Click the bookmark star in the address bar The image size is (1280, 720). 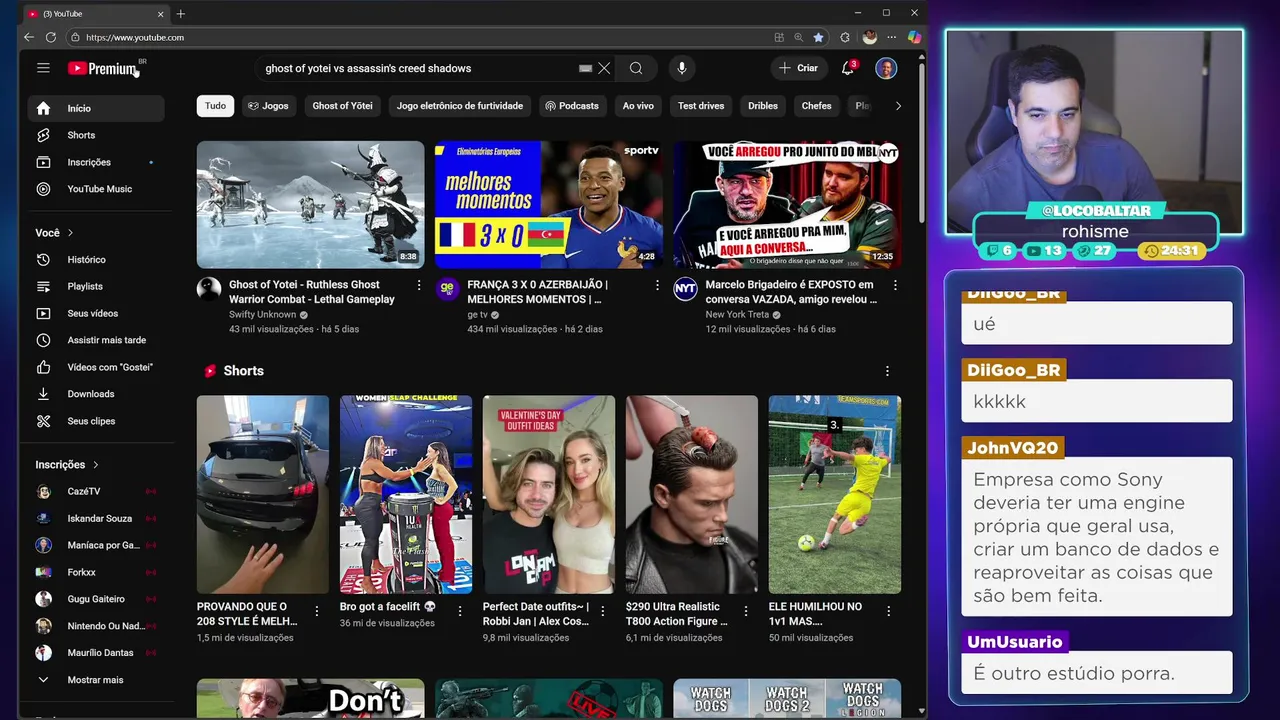(x=818, y=37)
